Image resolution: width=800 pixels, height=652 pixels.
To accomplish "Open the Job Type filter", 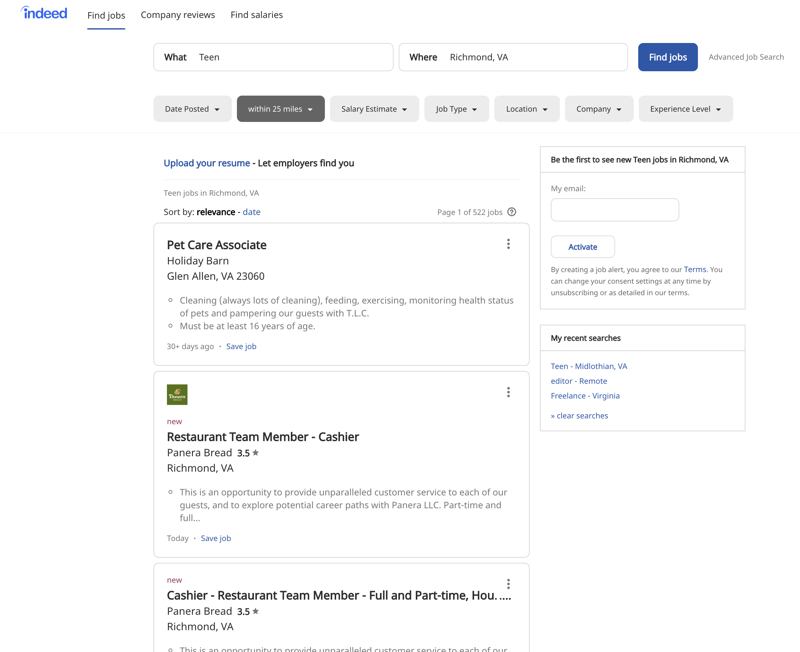I will click(457, 109).
